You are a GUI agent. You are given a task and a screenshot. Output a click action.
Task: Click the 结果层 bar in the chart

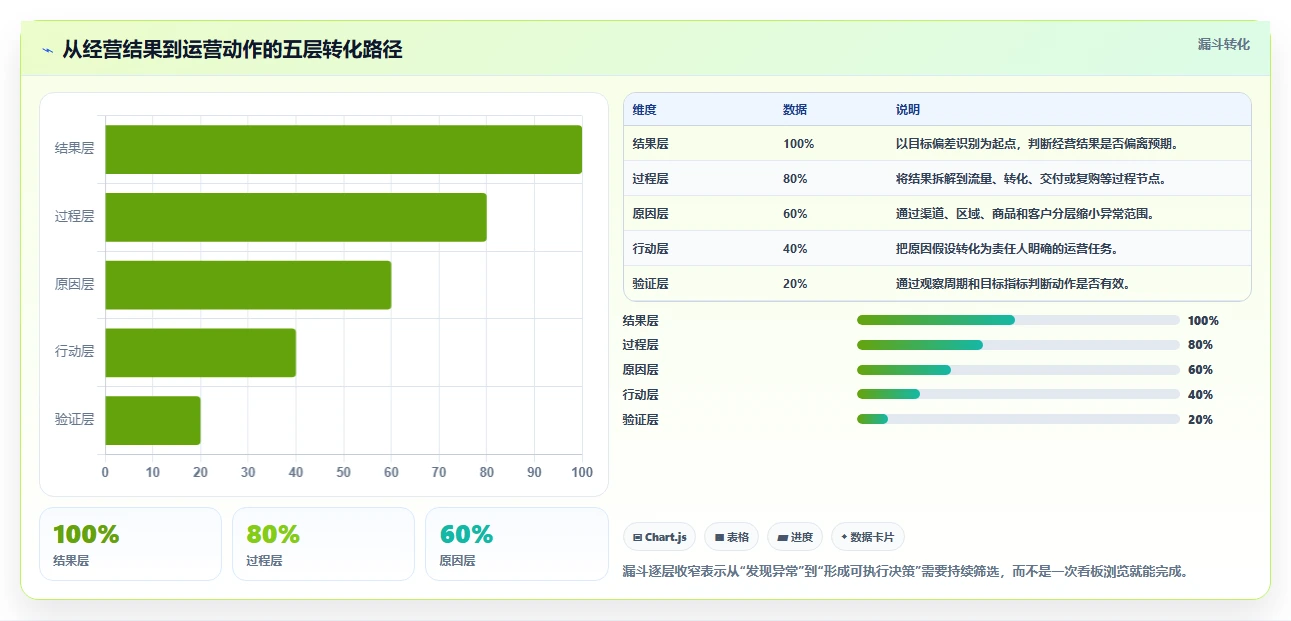point(343,149)
